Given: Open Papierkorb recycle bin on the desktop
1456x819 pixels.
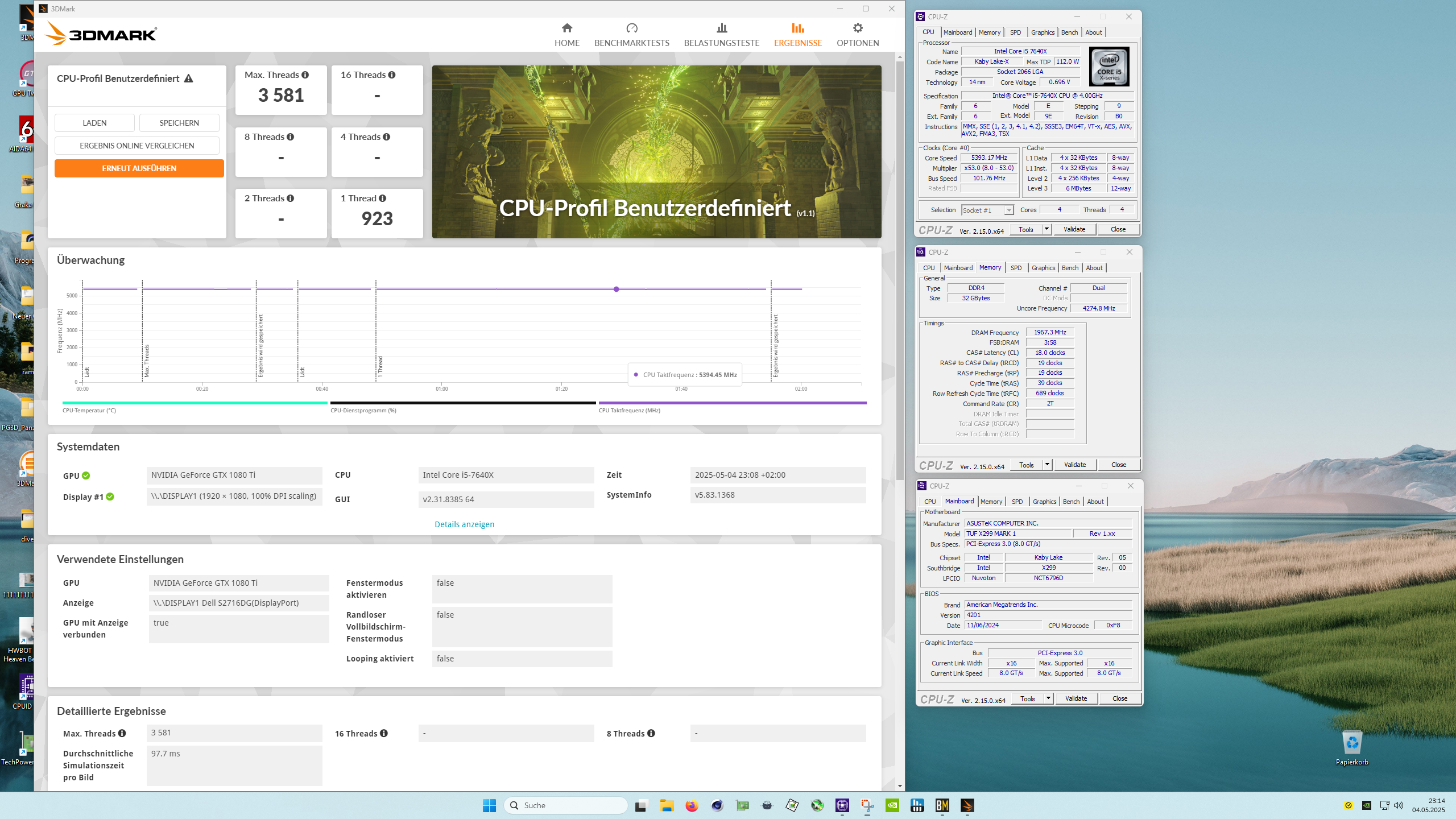Looking at the screenshot, I should click(x=1352, y=748).
